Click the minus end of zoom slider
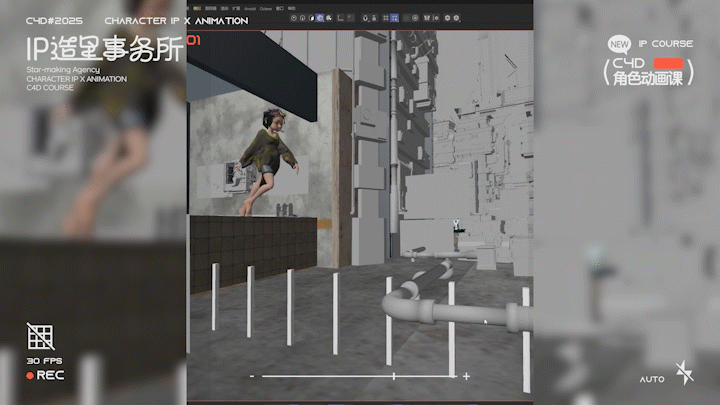The height and width of the screenshot is (405, 720). pos(252,376)
